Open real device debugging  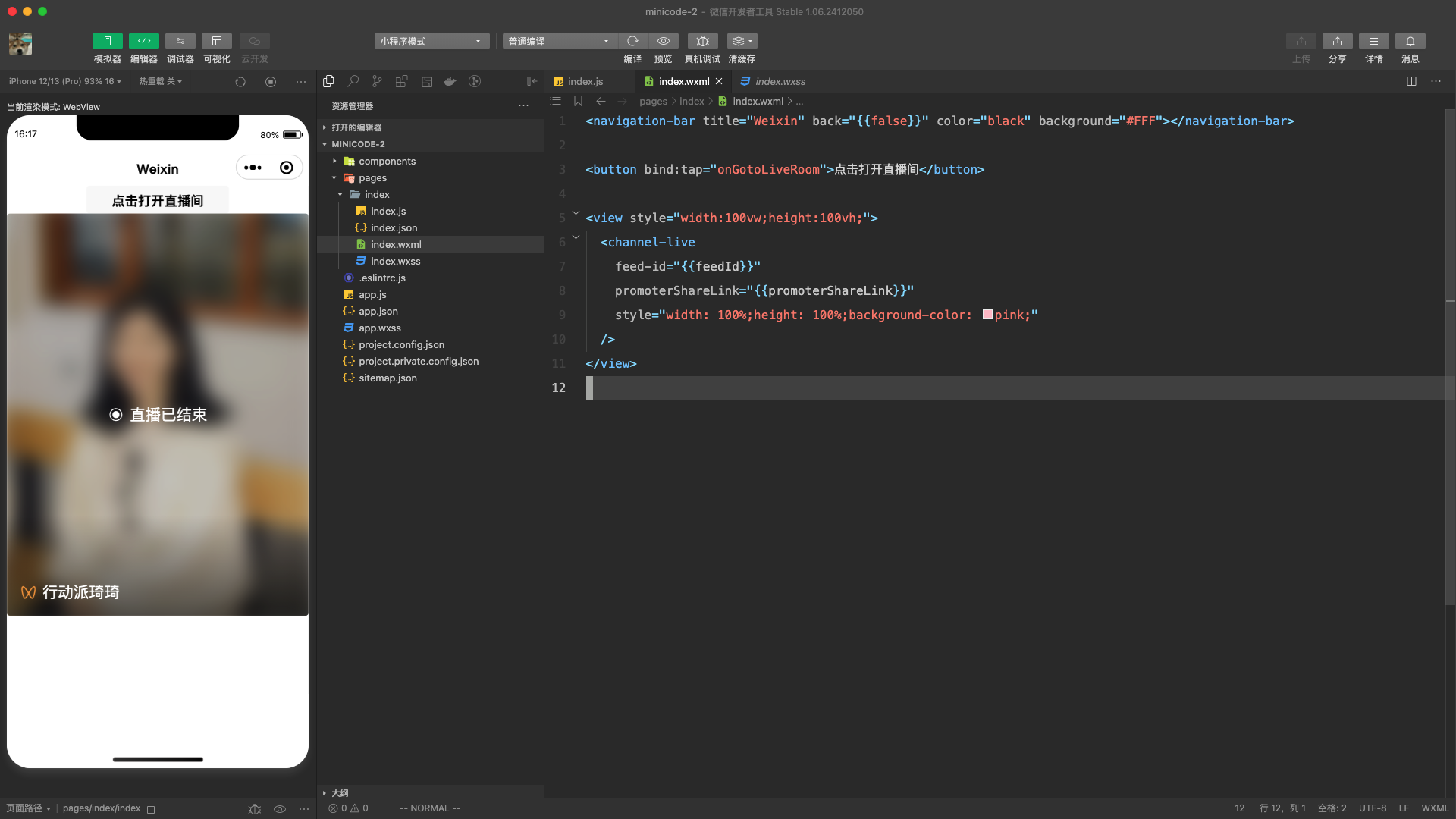(x=702, y=41)
